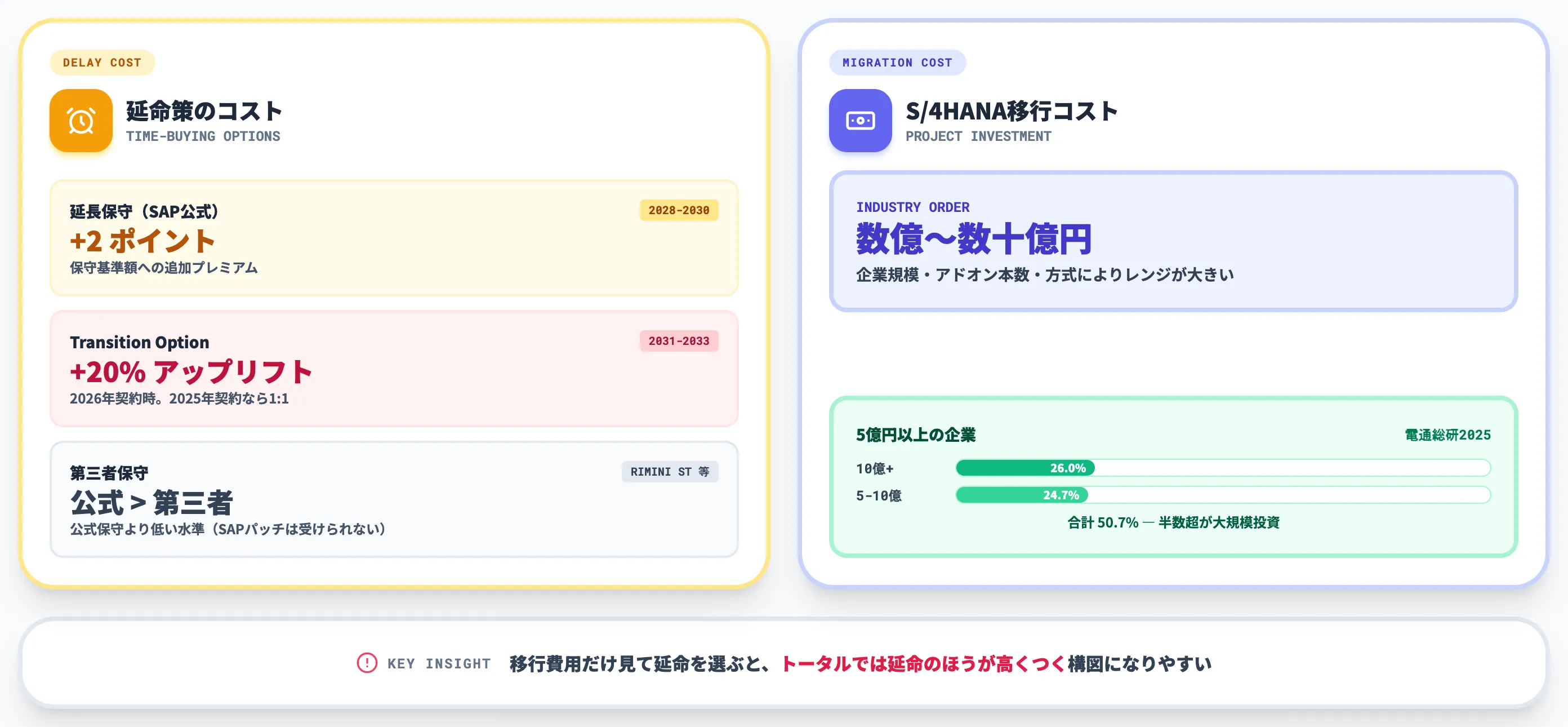The width and height of the screenshot is (1568, 727).
Task: Click the +2 ポイント value
Action: click(142, 241)
